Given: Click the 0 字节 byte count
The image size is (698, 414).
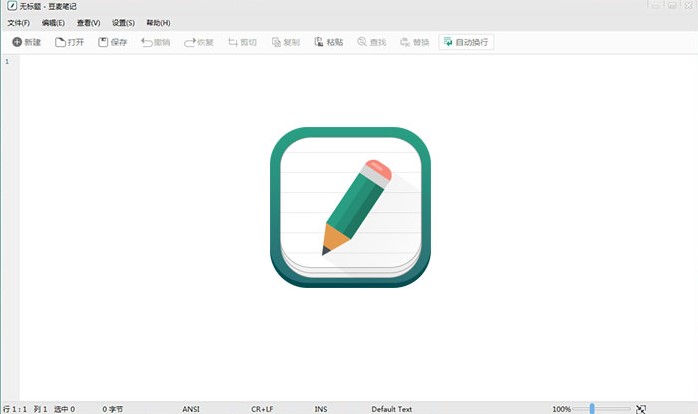Looking at the screenshot, I should coord(113,409).
